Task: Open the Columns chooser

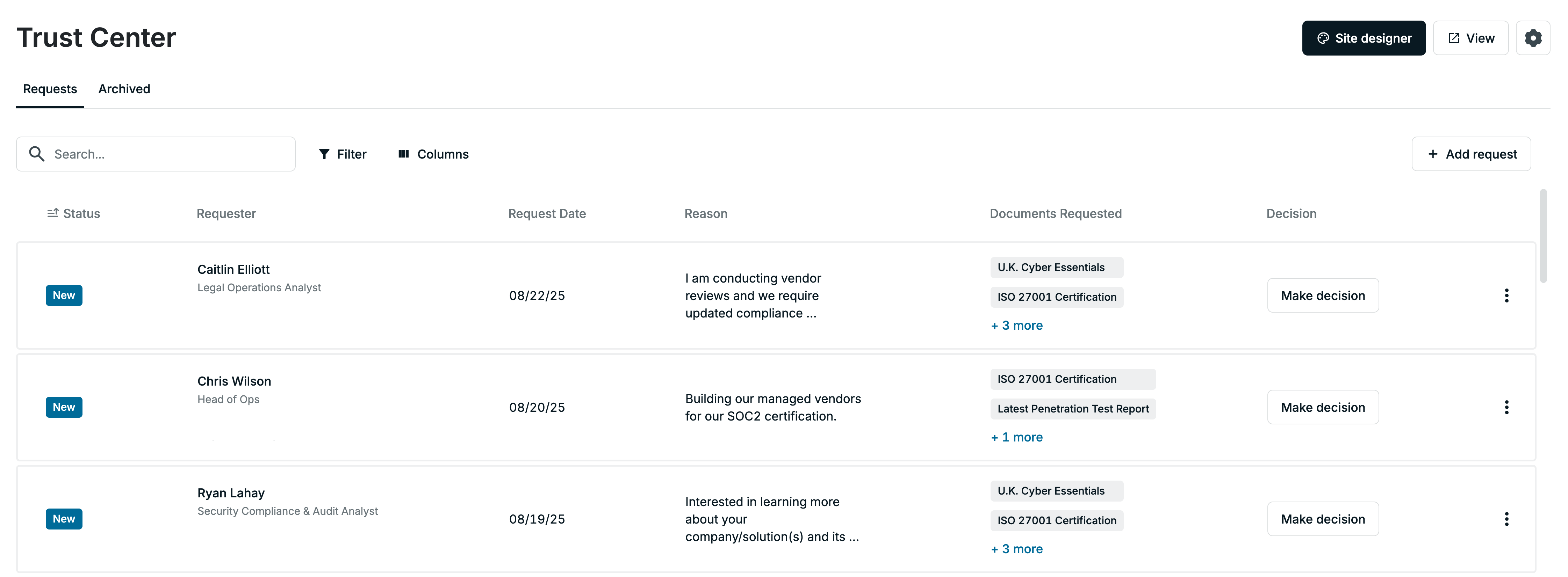Action: 433,154
